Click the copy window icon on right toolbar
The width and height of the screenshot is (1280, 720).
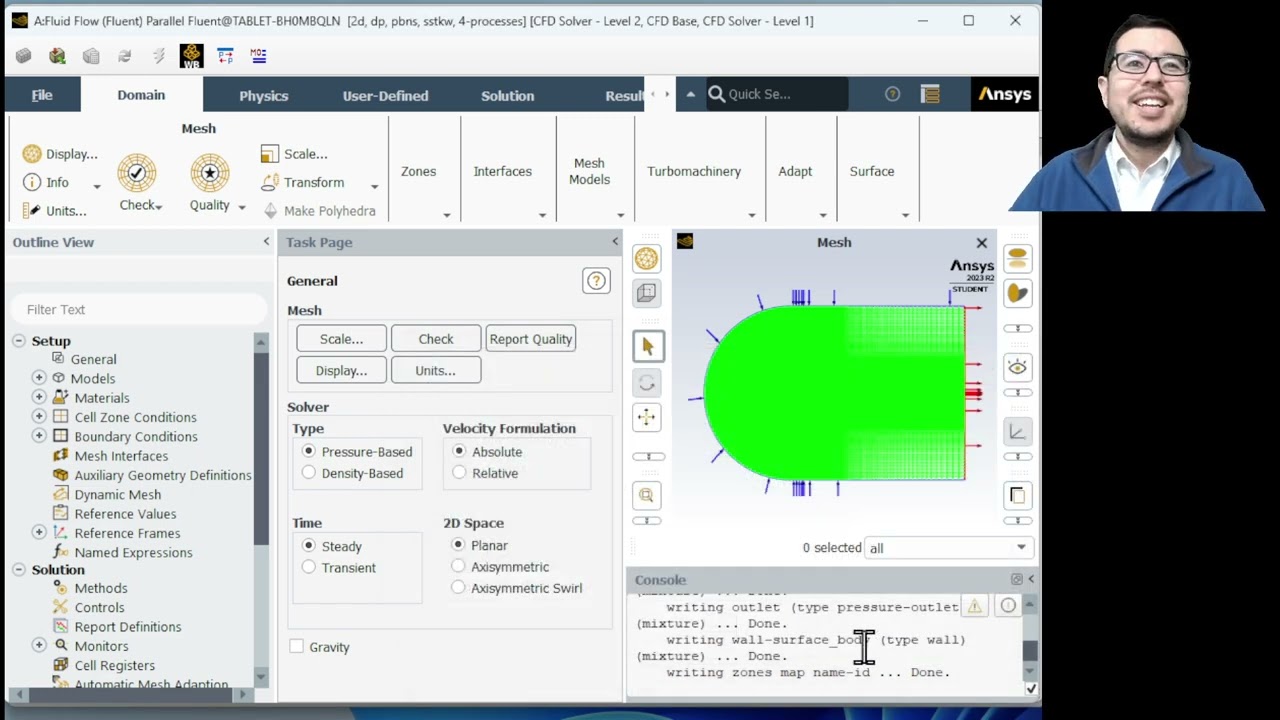pos(1017,495)
